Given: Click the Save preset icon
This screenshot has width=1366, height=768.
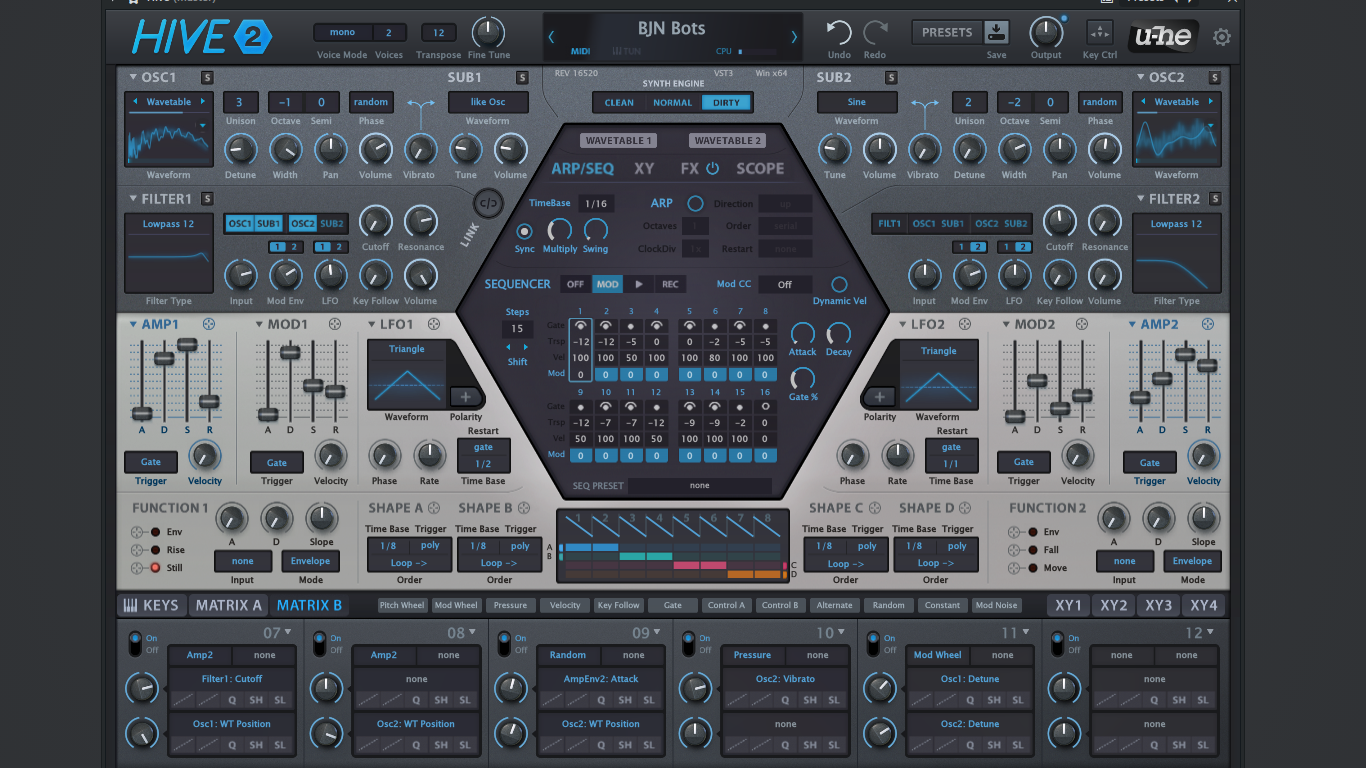Looking at the screenshot, I should pyautogui.click(x=996, y=31).
